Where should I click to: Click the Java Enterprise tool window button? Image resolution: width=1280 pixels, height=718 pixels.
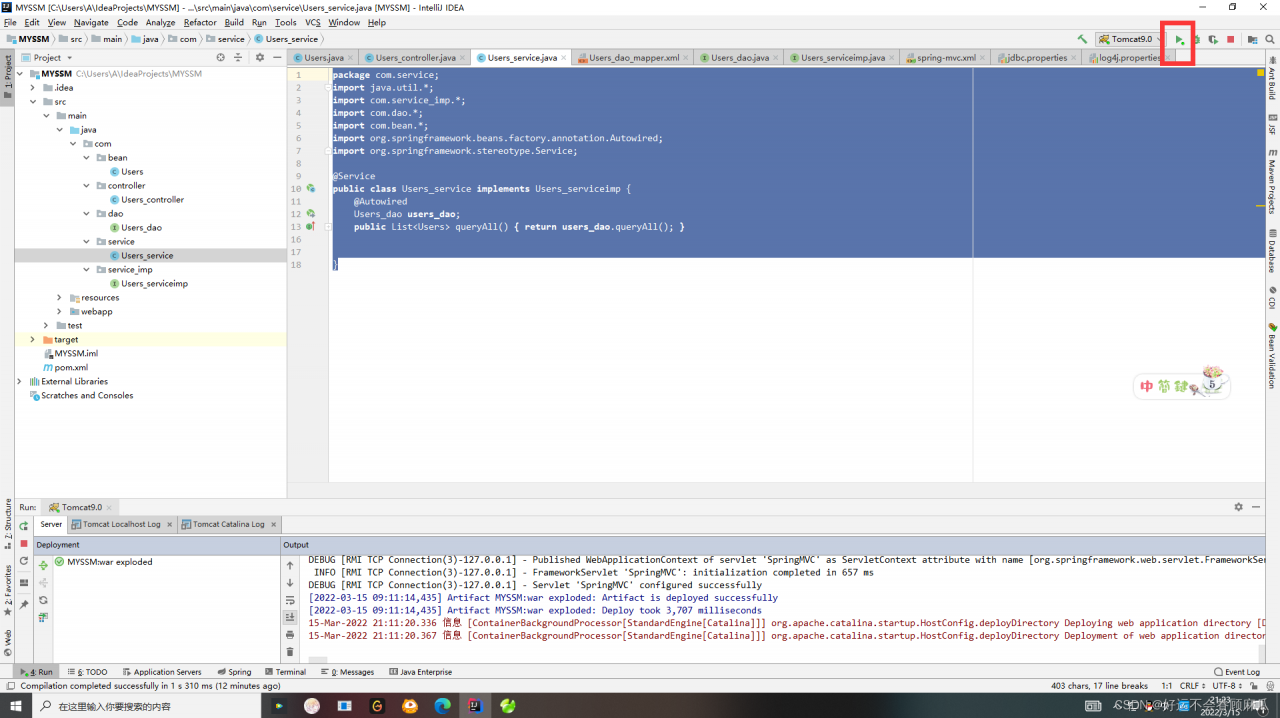(421, 672)
